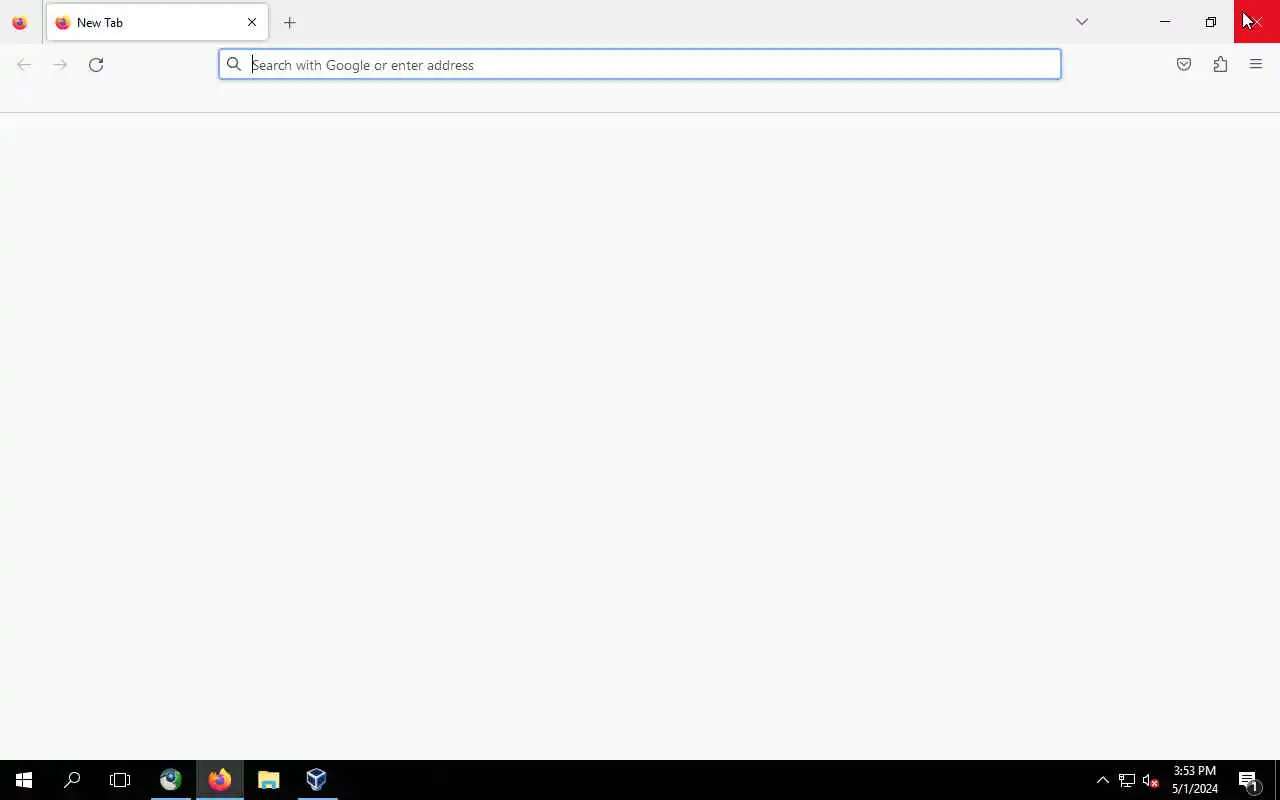
Task: Expand the list all tabs chevron
Action: click(1082, 22)
